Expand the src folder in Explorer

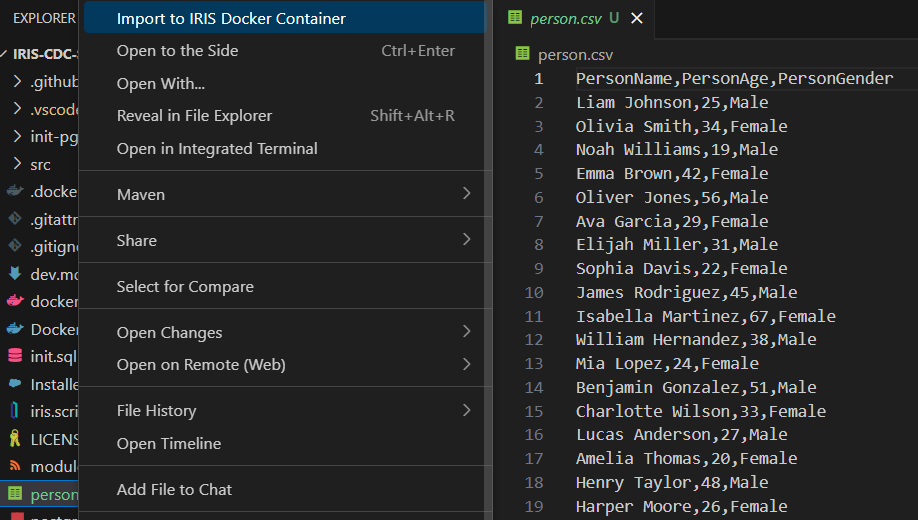click(x=17, y=164)
